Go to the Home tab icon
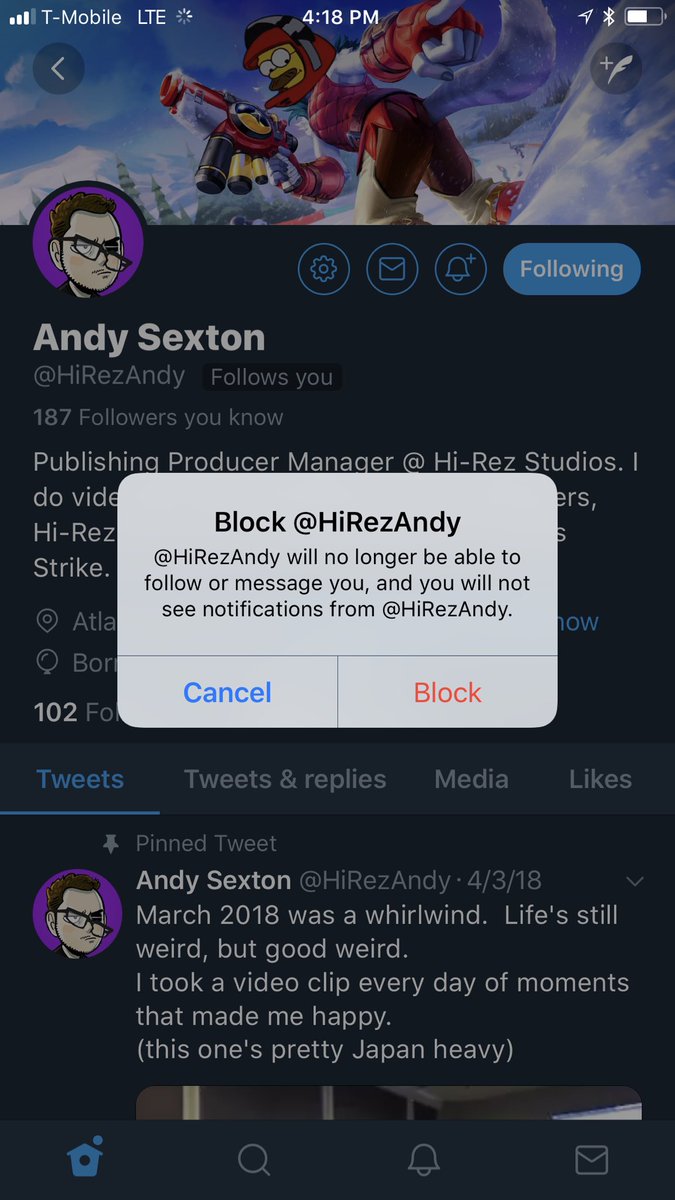Viewport: 675px width, 1200px height. pyautogui.click(x=84, y=1159)
